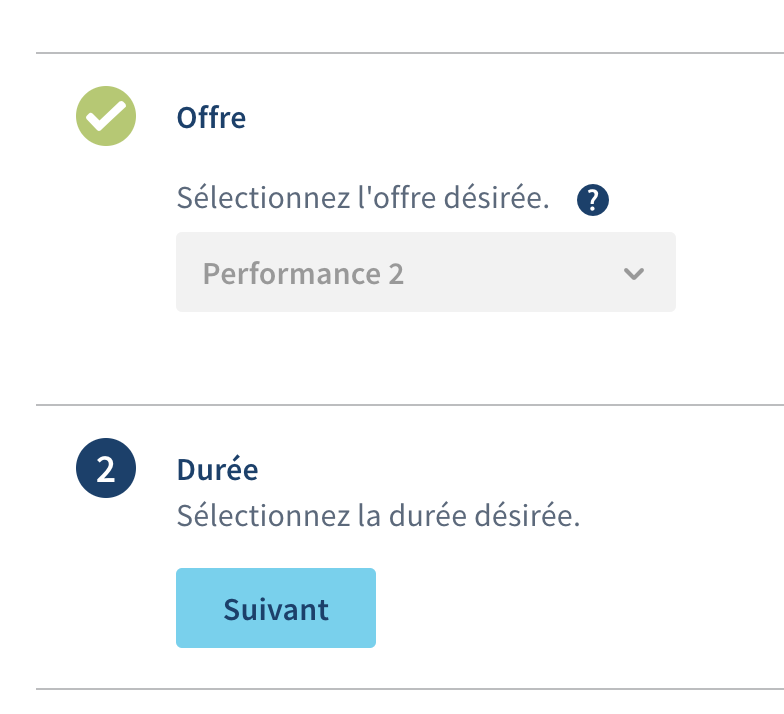The image size is (784, 714).
Task: Open the help question mark tooltip
Action: (x=593, y=201)
